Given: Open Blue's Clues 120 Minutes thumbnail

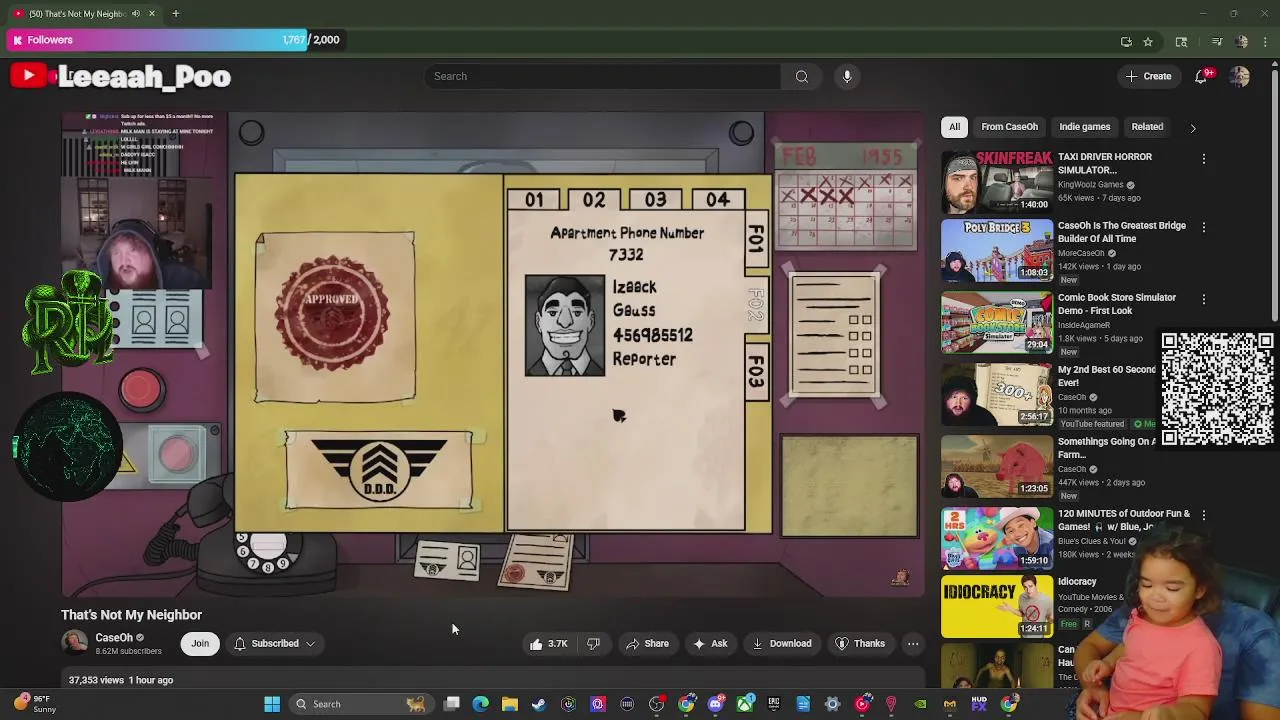Looking at the screenshot, I should pos(997,538).
